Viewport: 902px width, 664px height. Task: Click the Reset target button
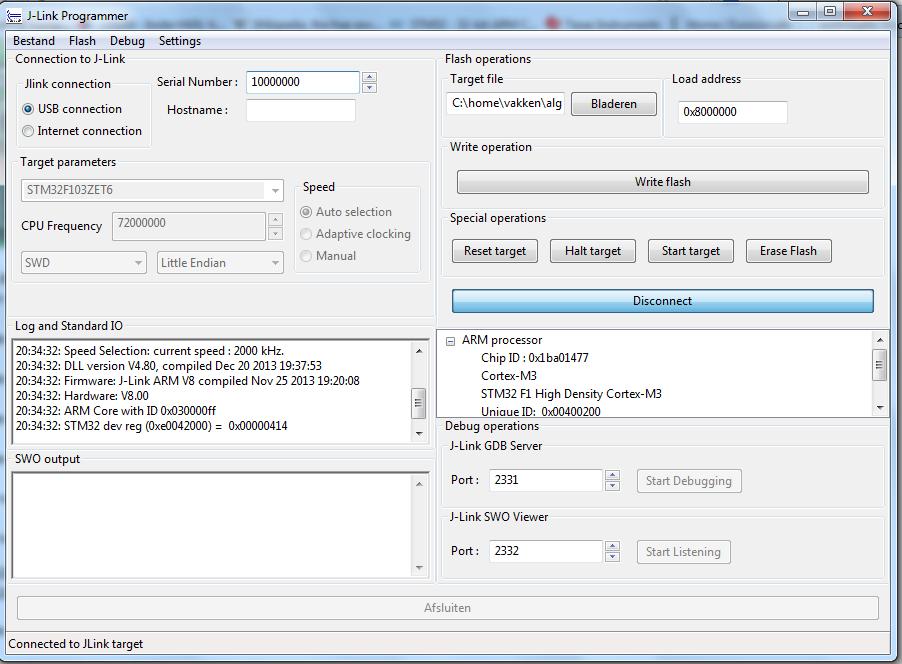(x=495, y=251)
